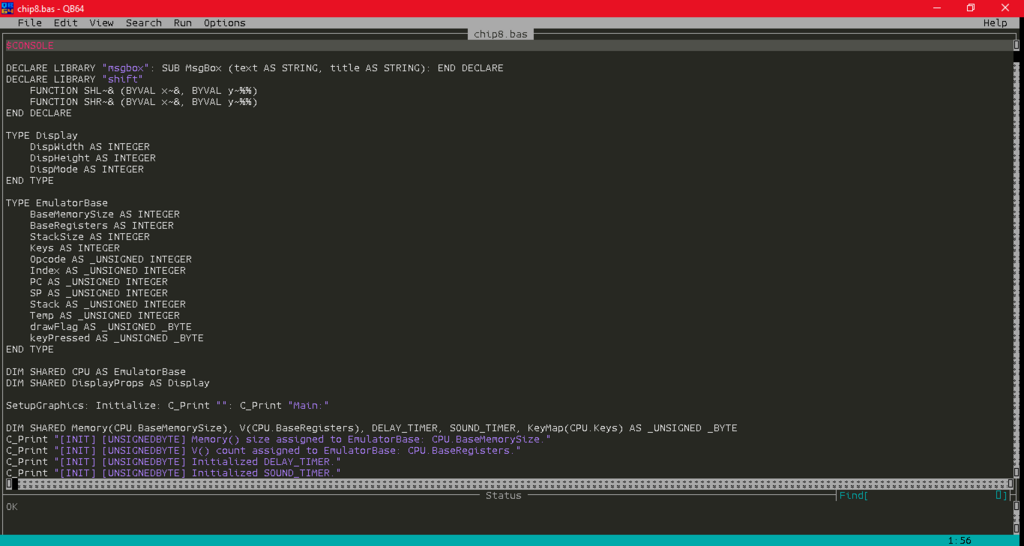Screen dimensions: 1024x546
Task: Click the QB64 application icon in title bar
Action: [x=8, y=8]
